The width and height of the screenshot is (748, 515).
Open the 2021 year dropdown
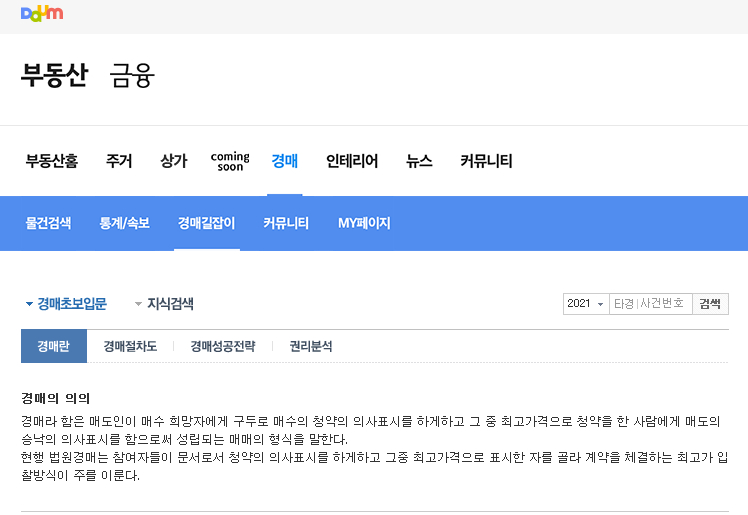(586, 304)
